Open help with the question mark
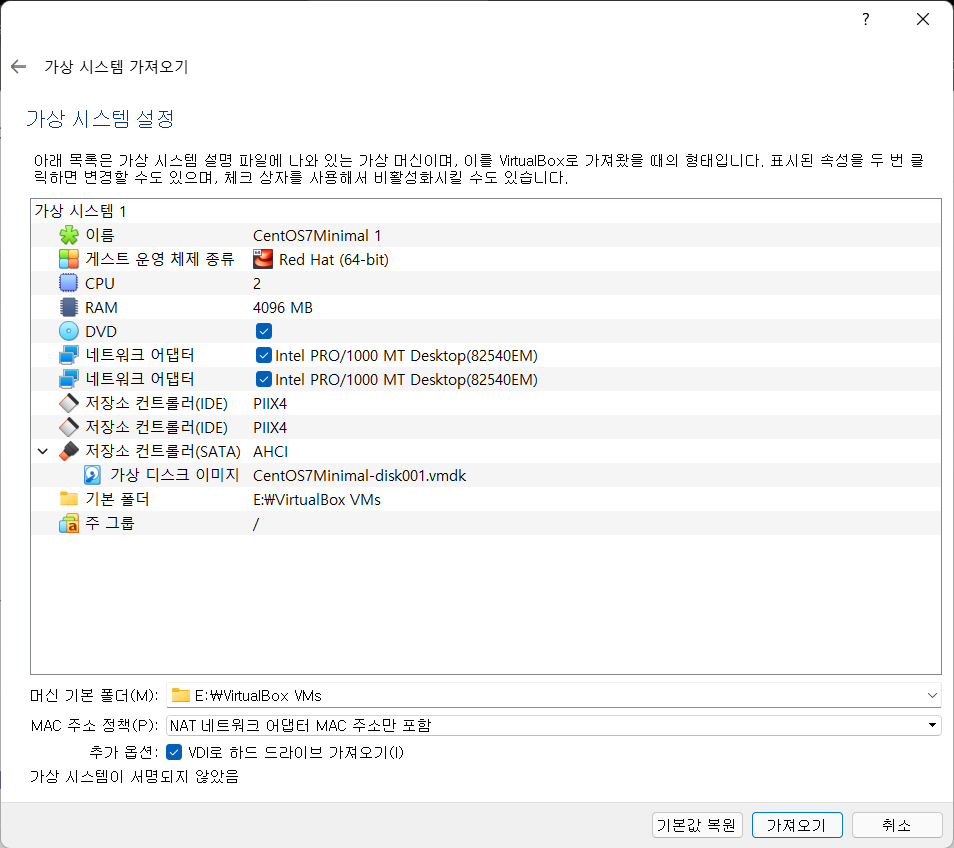This screenshot has width=954, height=848. pyautogui.click(x=865, y=19)
